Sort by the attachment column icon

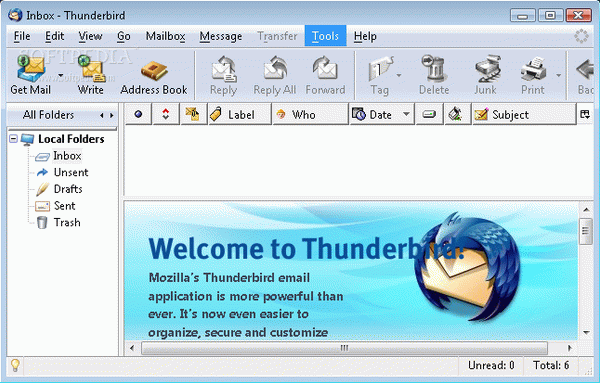tap(429, 114)
